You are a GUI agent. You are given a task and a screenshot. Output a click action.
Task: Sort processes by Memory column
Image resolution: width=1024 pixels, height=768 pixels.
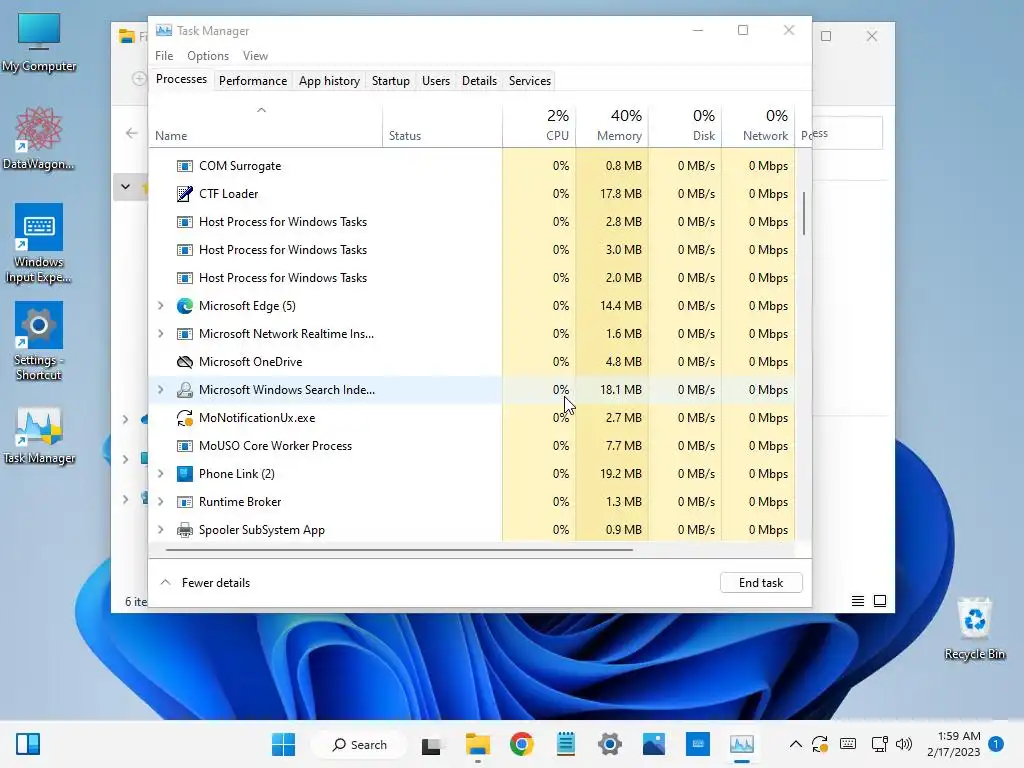(x=612, y=125)
